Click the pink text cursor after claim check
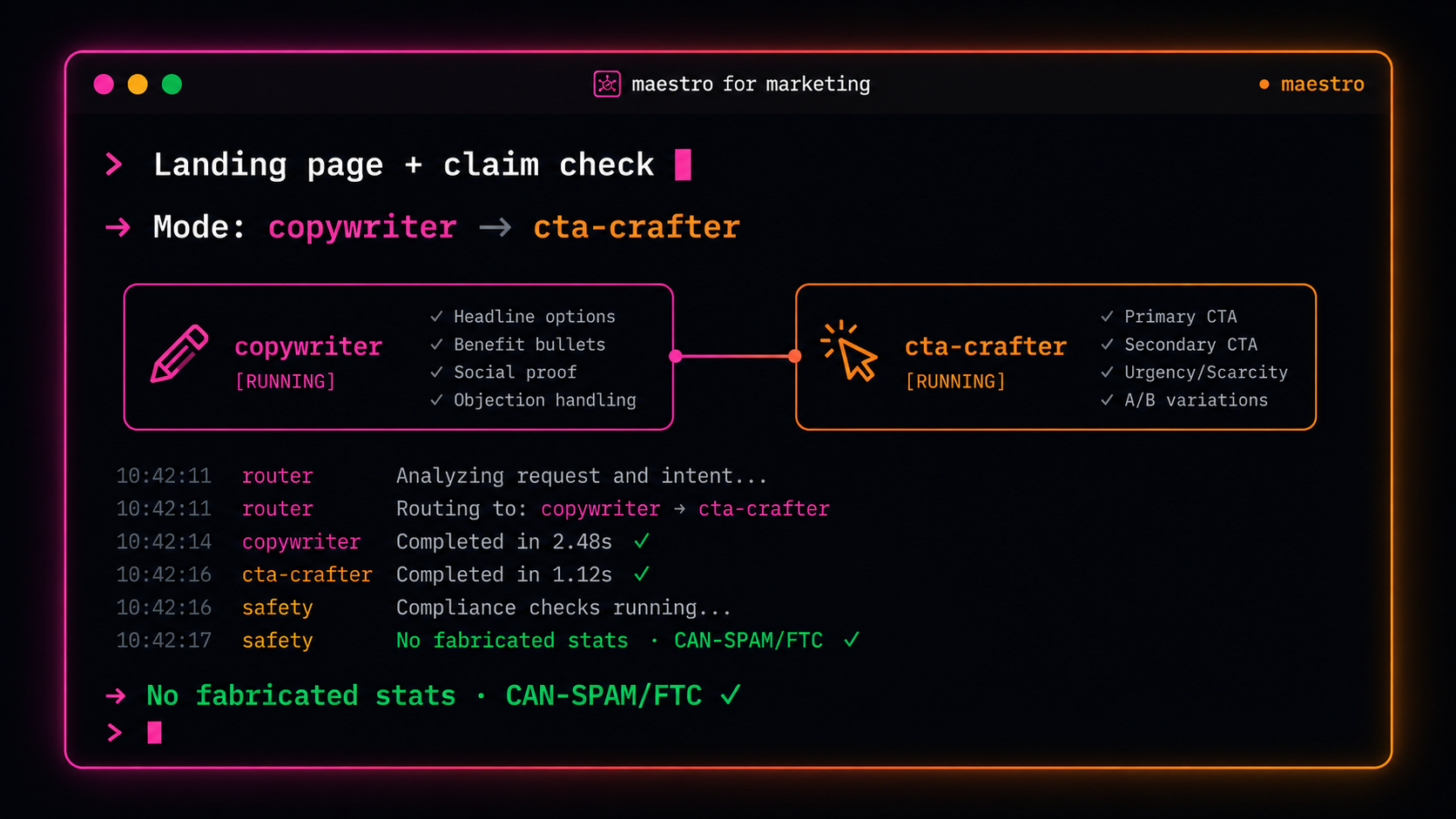Viewport: 1456px width, 819px height. pos(683,164)
